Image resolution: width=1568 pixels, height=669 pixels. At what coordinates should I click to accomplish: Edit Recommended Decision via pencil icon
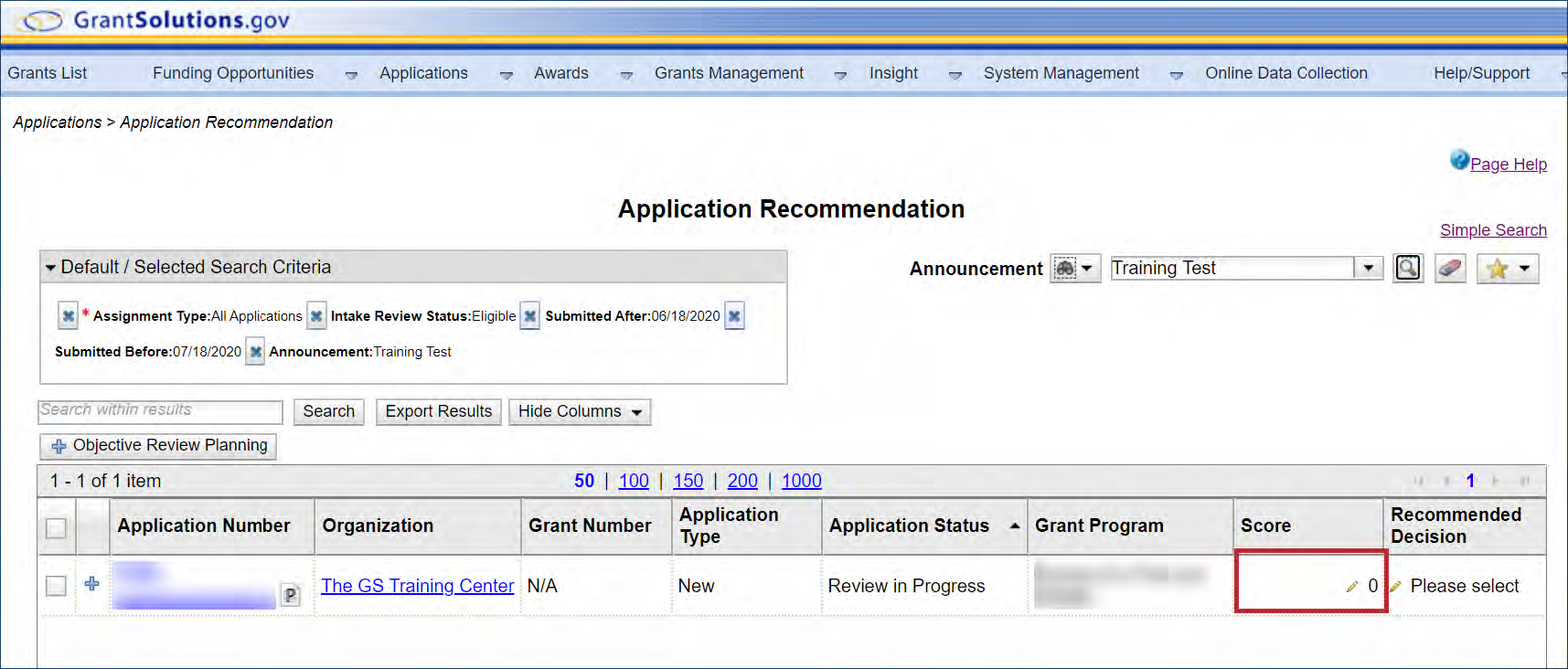coord(1395,587)
